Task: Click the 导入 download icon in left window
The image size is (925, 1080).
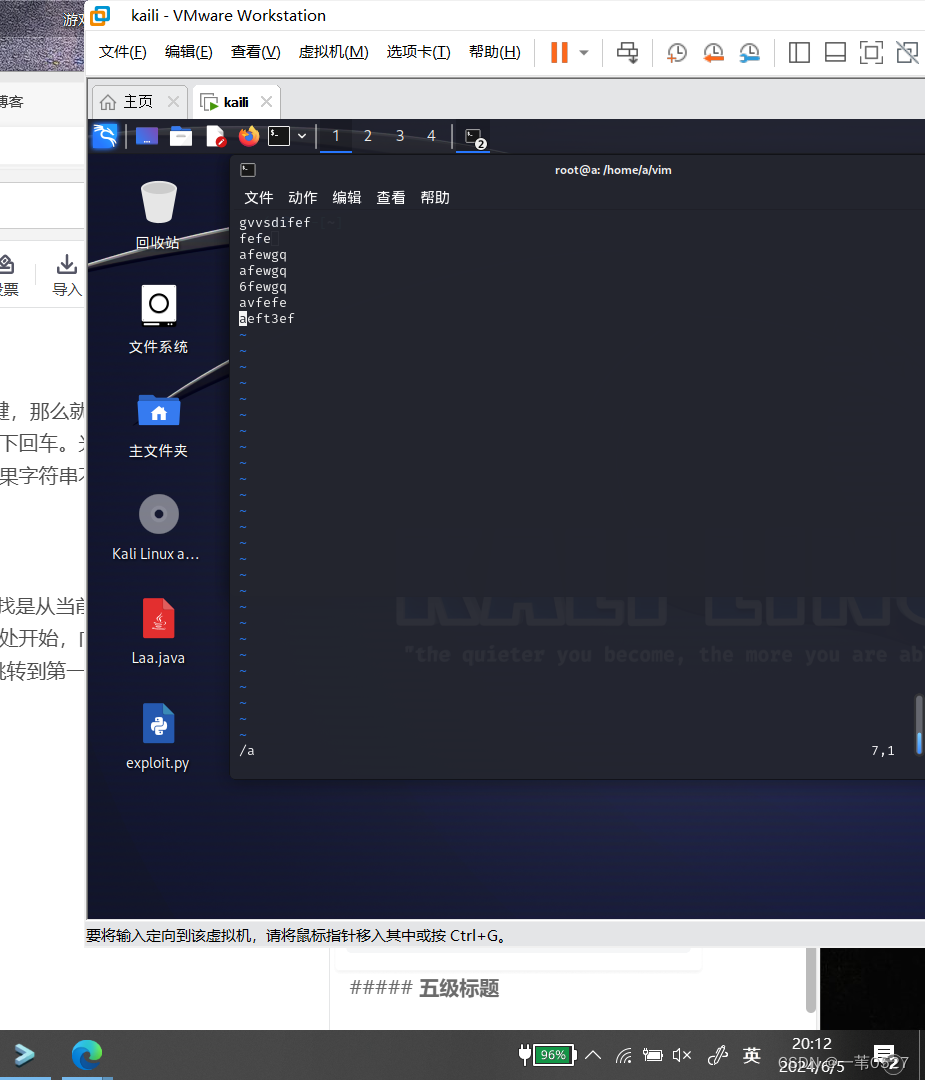Action: 67,275
